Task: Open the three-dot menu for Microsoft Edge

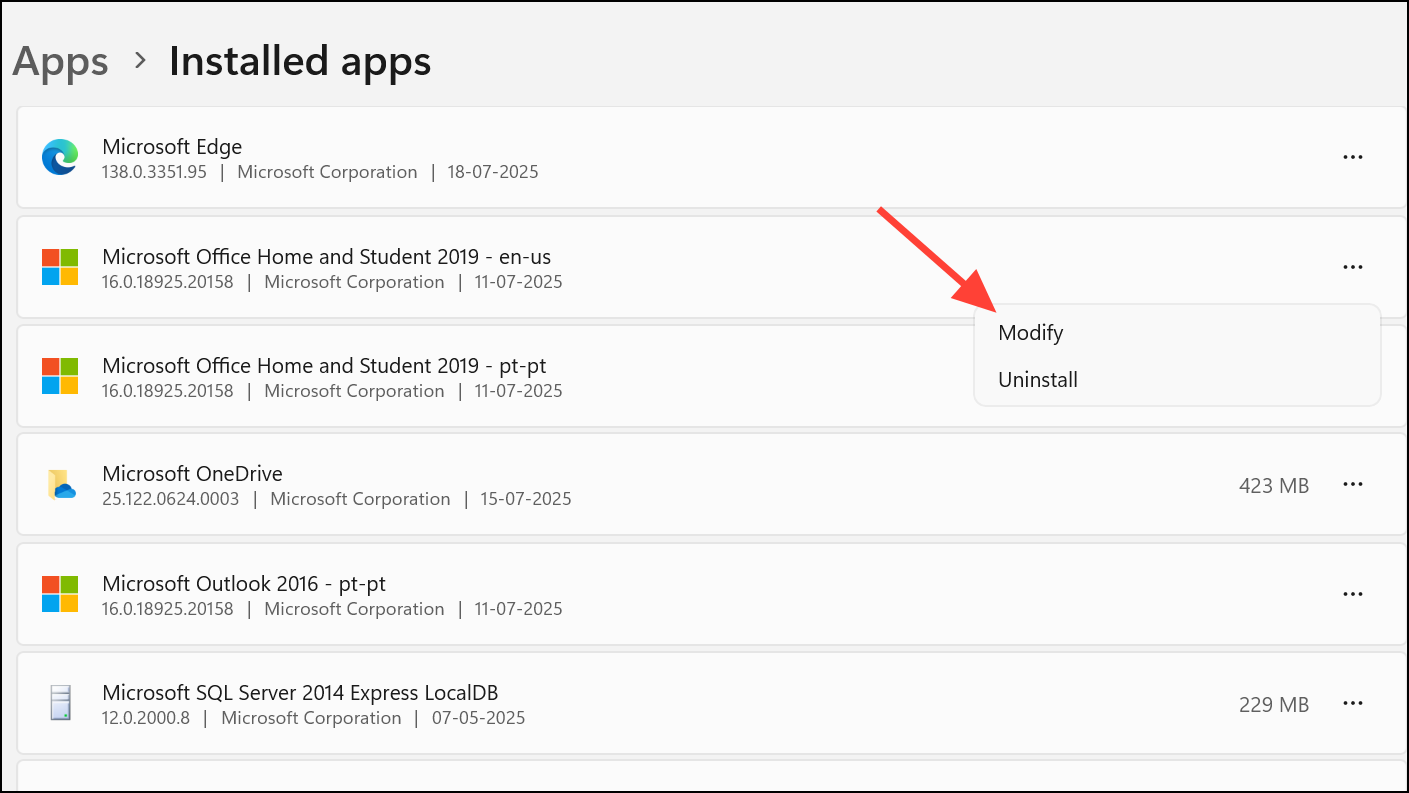Action: (1353, 158)
